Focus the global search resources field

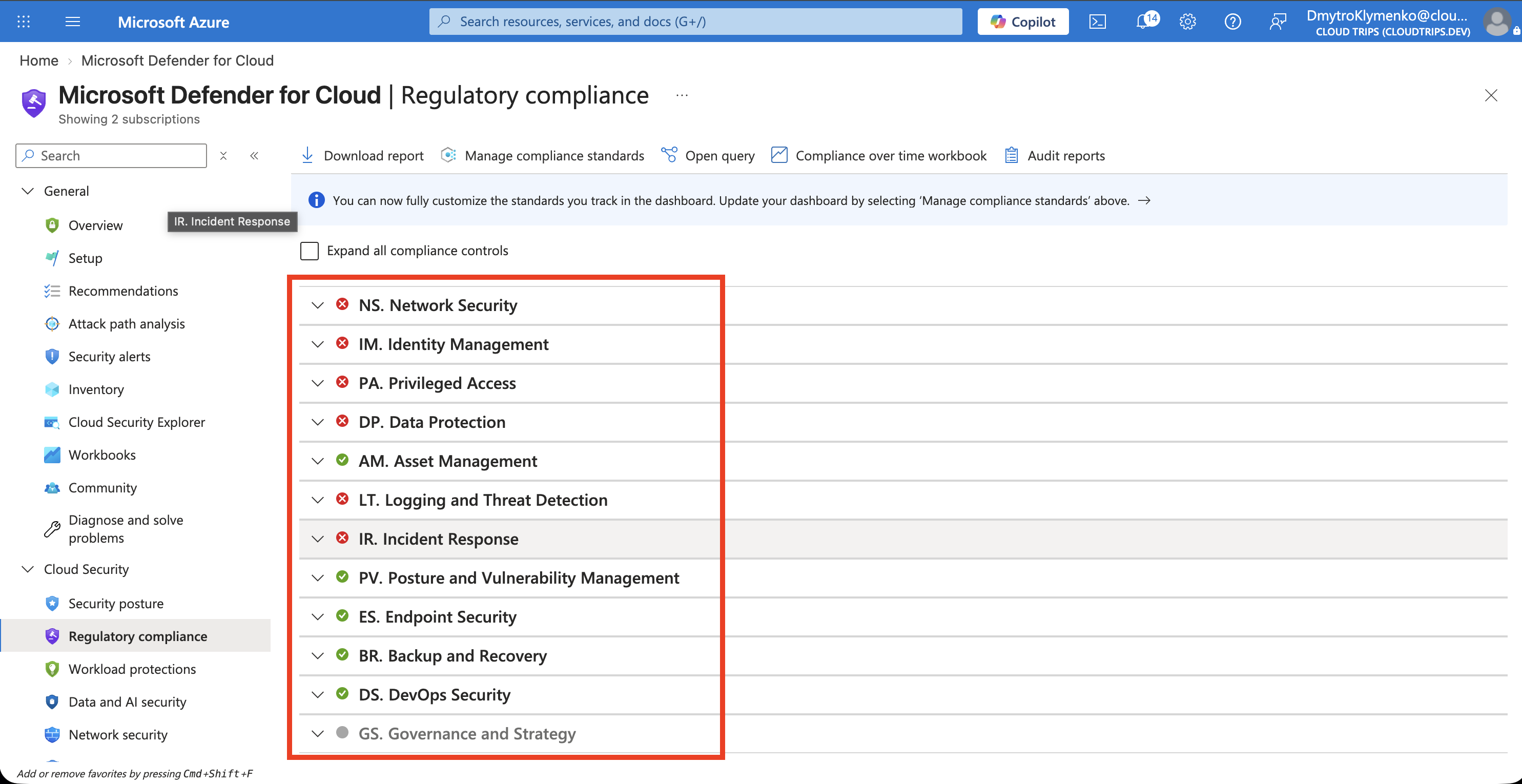(x=695, y=22)
